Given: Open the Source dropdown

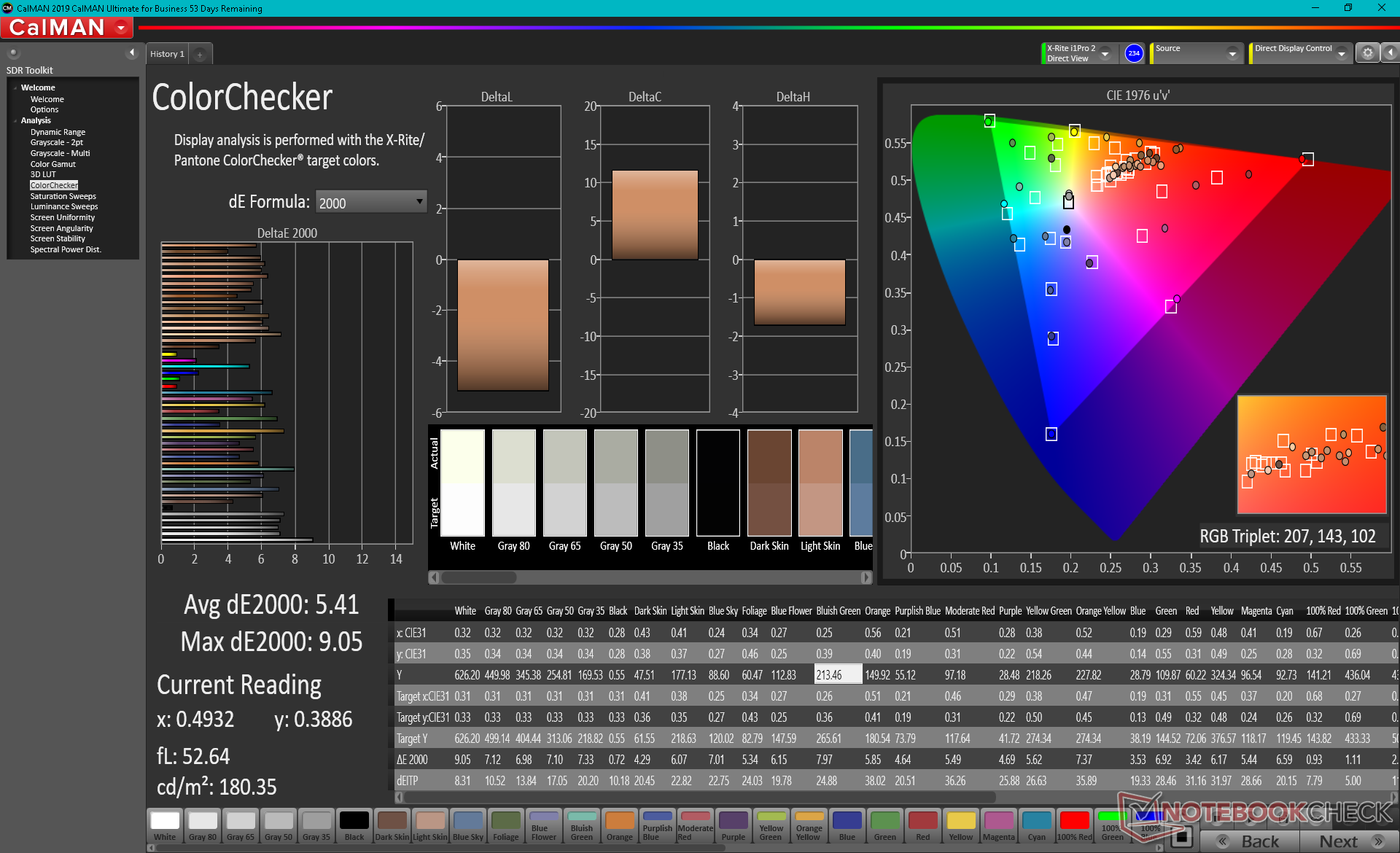Looking at the screenshot, I should tap(1232, 53).
